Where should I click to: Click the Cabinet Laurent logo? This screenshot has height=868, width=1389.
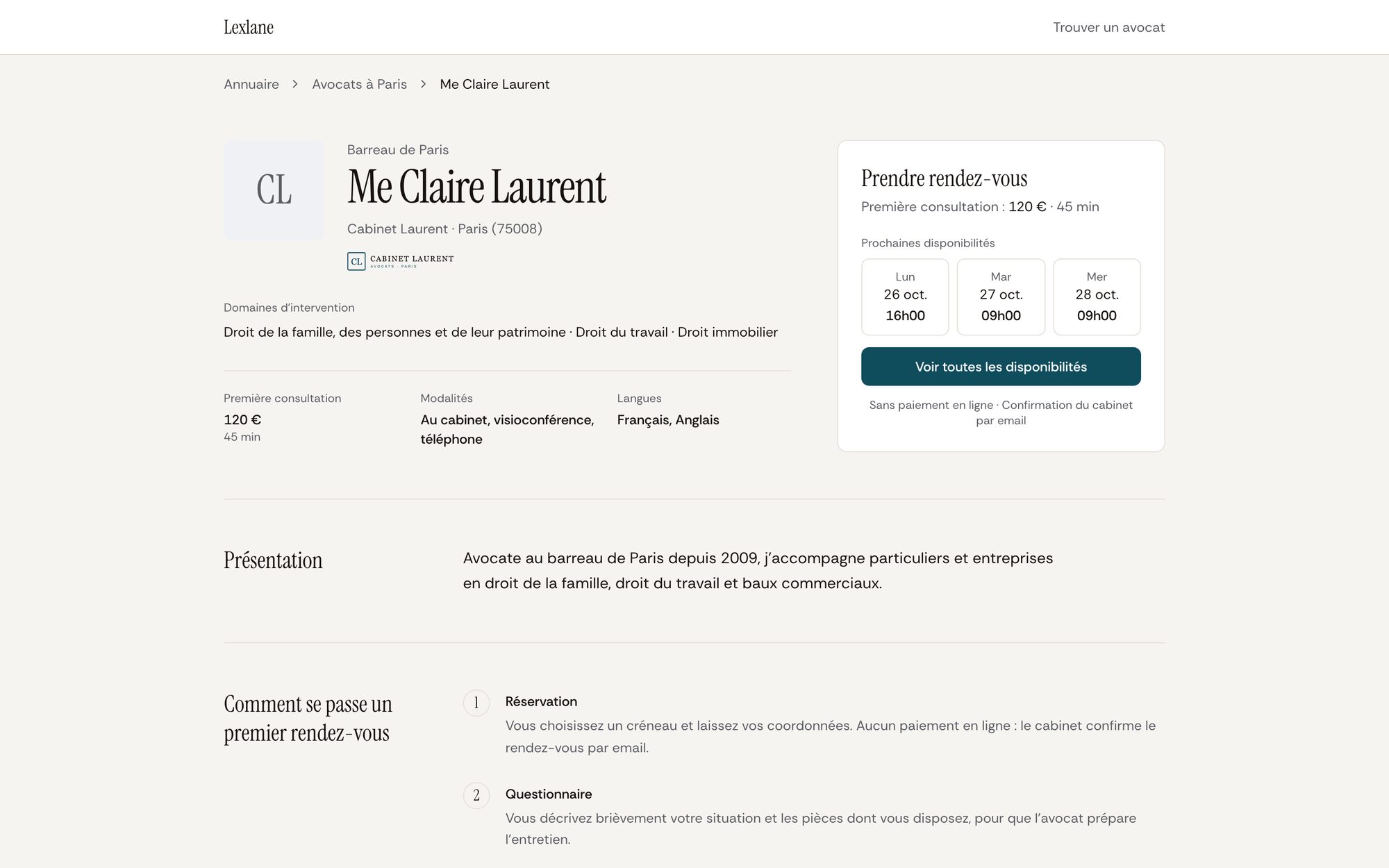click(x=400, y=261)
